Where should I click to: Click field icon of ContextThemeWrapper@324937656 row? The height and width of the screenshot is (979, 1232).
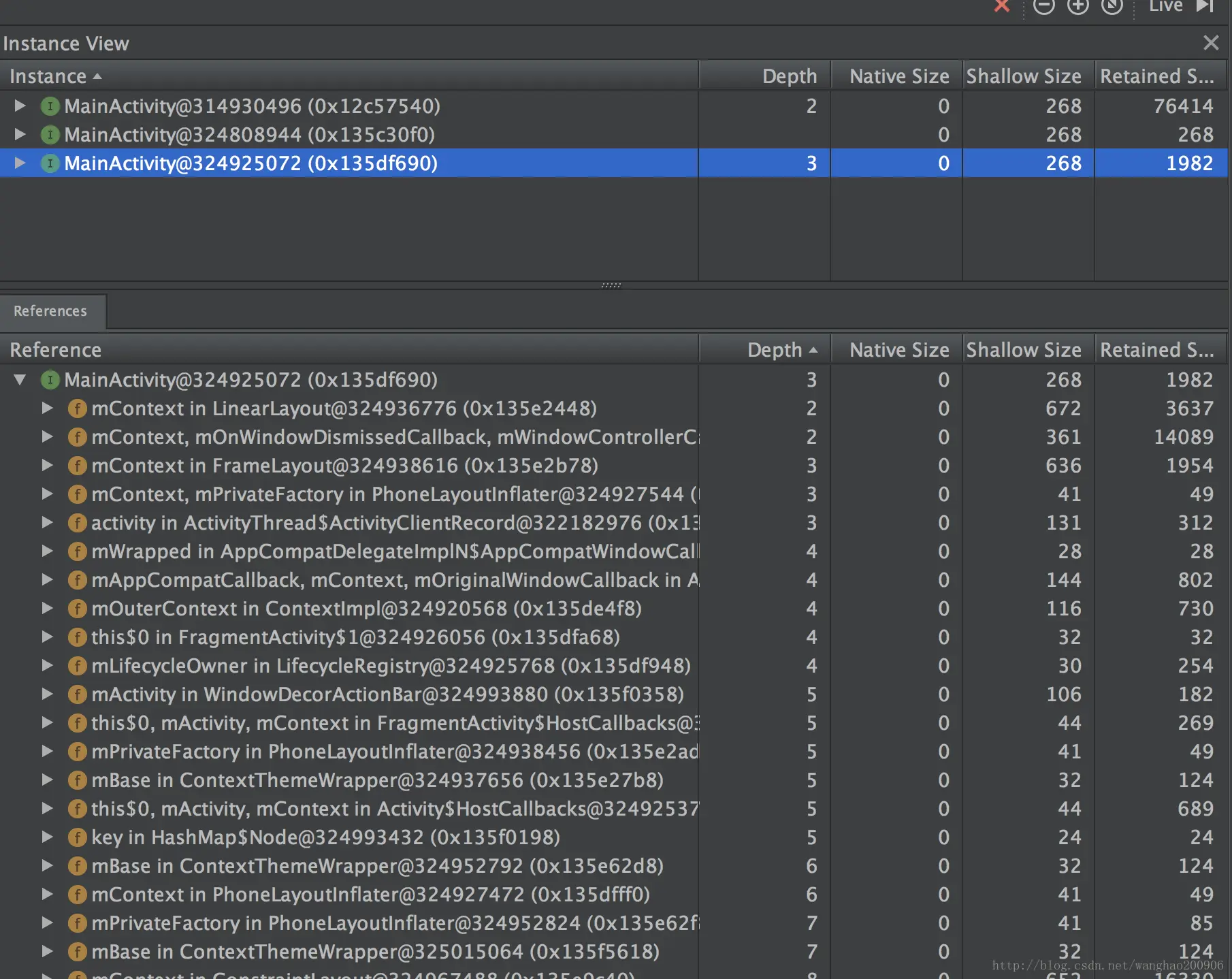(78, 780)
